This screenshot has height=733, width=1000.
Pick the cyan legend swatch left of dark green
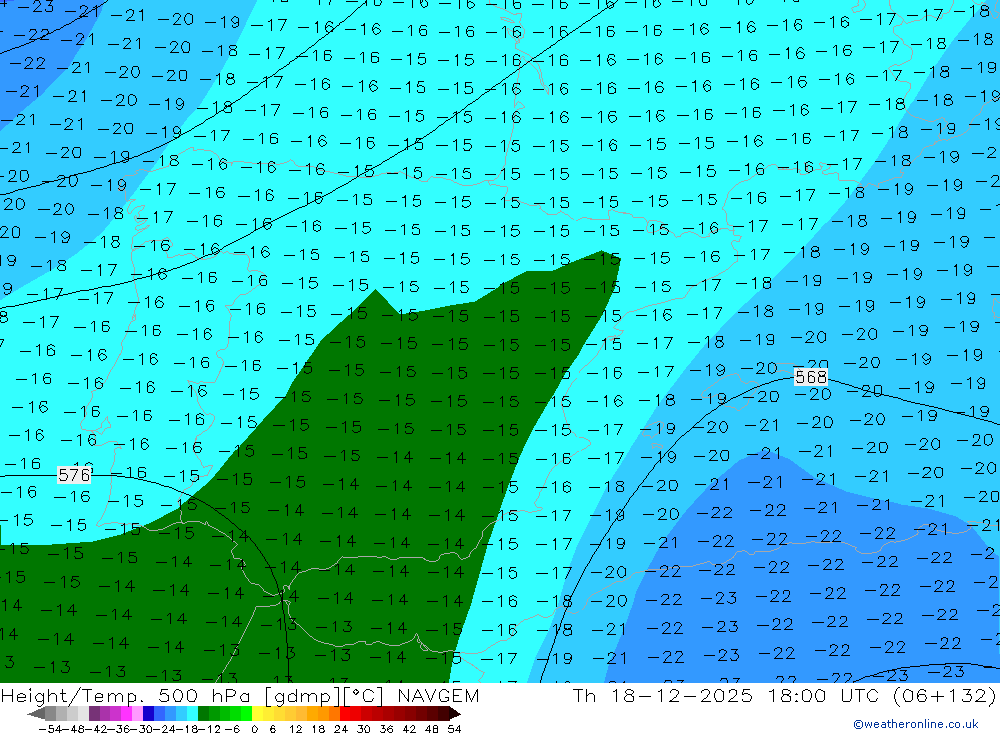[193, 713]
